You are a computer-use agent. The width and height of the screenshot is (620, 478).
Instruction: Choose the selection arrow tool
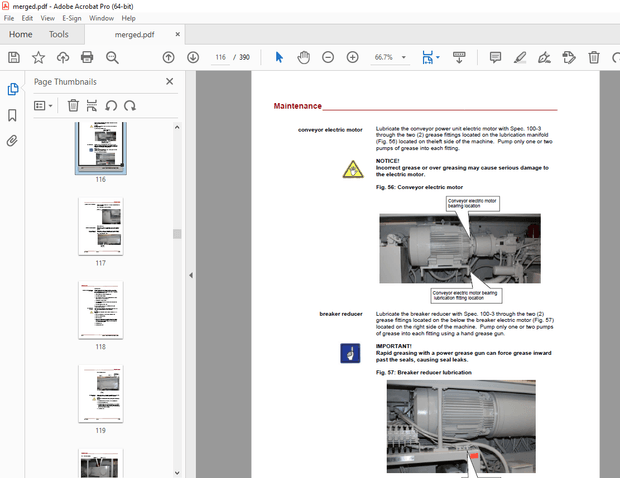tap(279, 57)
